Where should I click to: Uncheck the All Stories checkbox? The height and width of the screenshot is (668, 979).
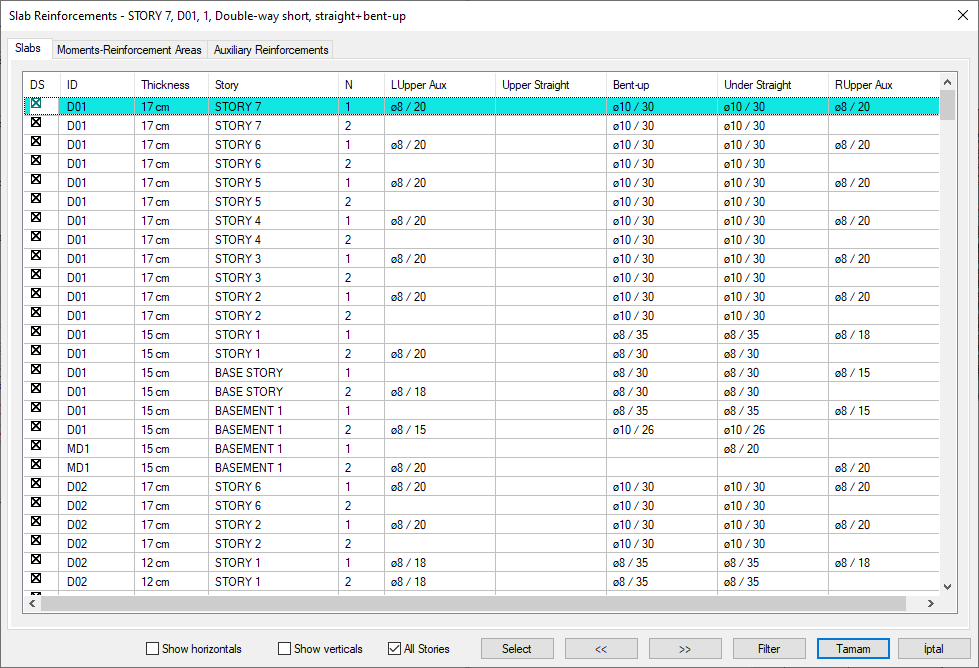(394, 649)
